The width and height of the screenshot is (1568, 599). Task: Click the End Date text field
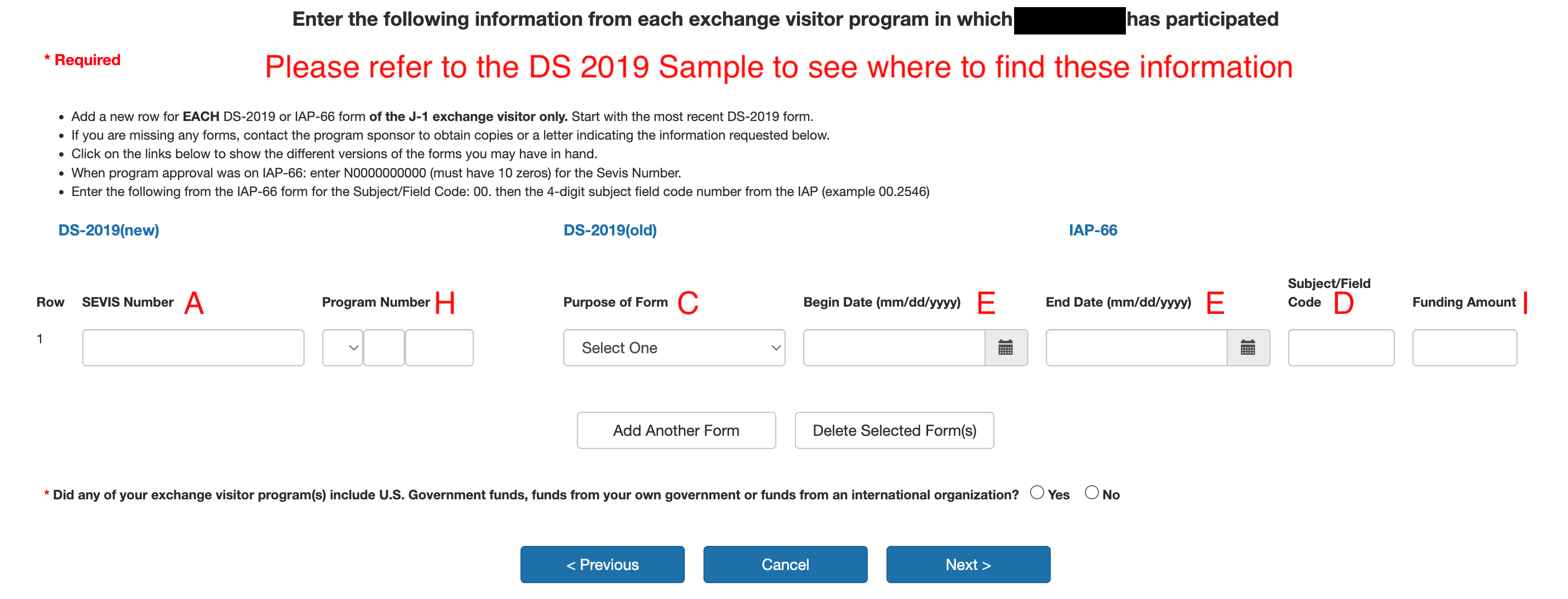1135,348
